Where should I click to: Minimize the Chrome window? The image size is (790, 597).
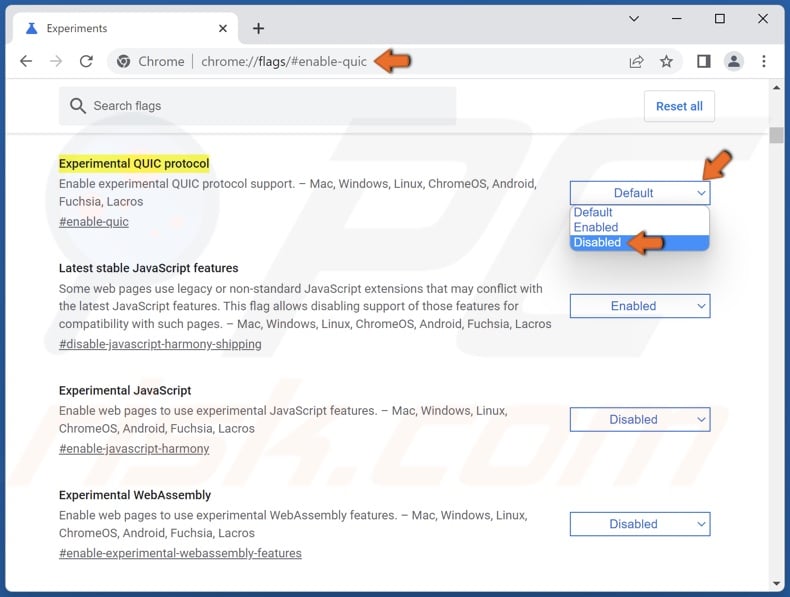(677, 19)
